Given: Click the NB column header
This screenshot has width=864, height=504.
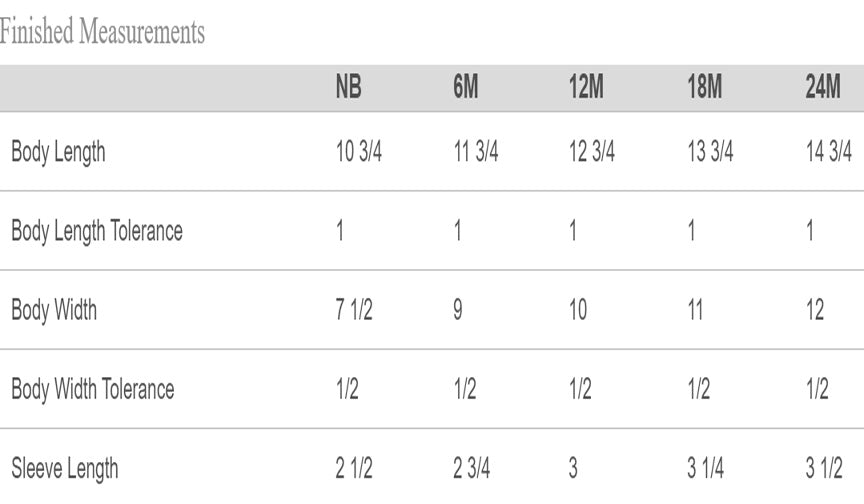Looking at the screenshot, I should [x=348, y=87].
